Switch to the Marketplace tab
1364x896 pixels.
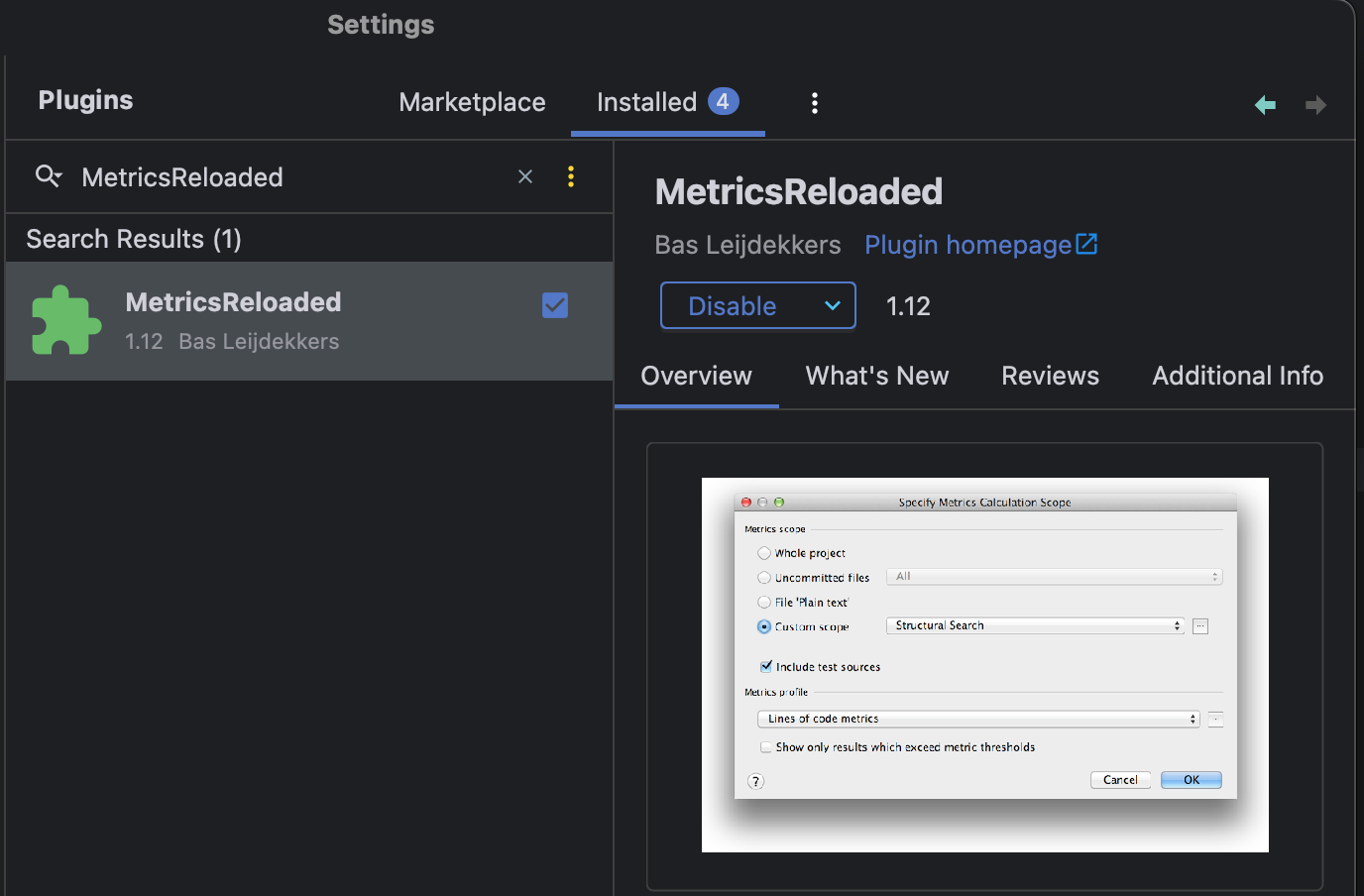(x=472, y=102)
